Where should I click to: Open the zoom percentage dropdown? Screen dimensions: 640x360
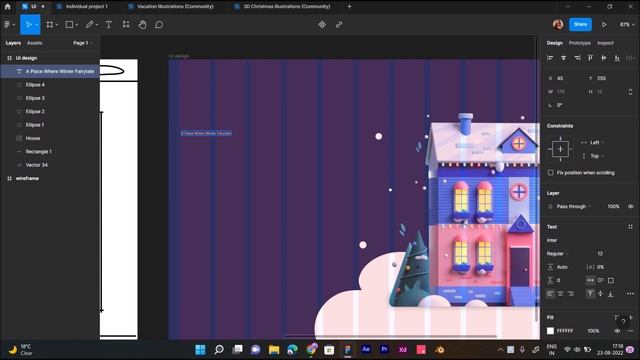click(x=627, y=25)
